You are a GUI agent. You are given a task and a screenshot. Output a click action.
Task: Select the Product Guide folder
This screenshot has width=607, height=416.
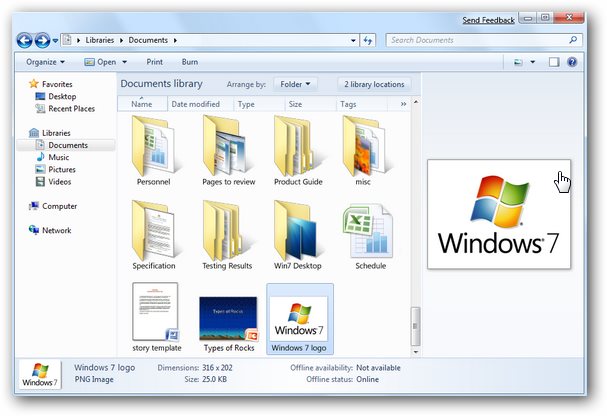[298, 151]
